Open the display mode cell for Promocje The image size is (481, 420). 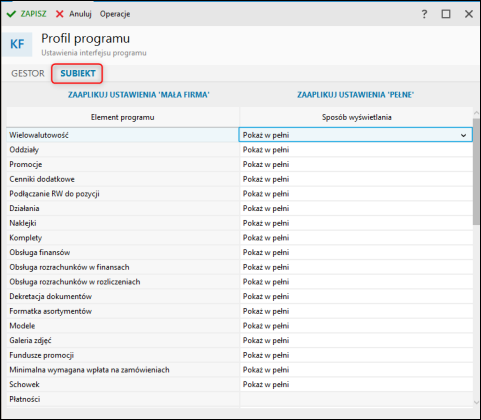(x=356, y=164)
